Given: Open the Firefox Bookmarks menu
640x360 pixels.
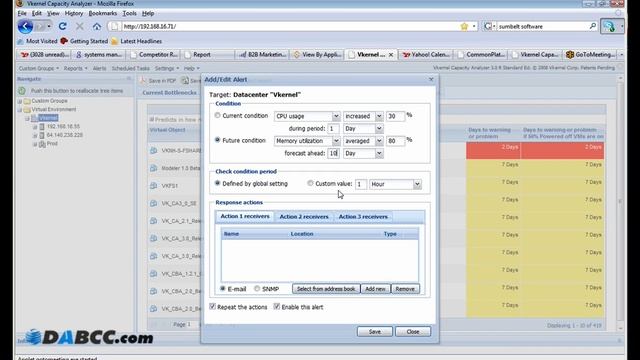Looking at the screenshot, I should point(102,13).
